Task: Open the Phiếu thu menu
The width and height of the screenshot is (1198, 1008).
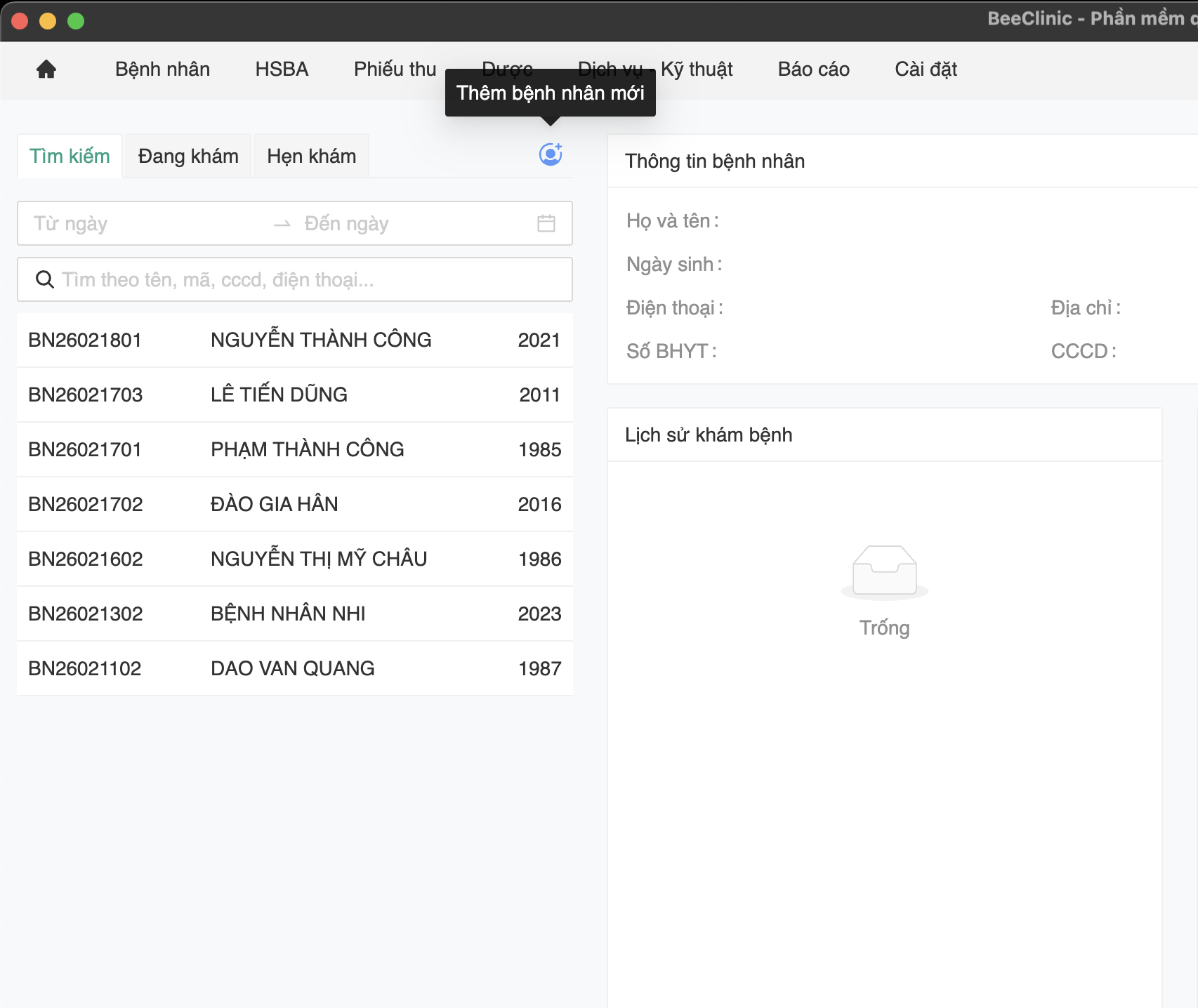Action: (x=395, y=69)
